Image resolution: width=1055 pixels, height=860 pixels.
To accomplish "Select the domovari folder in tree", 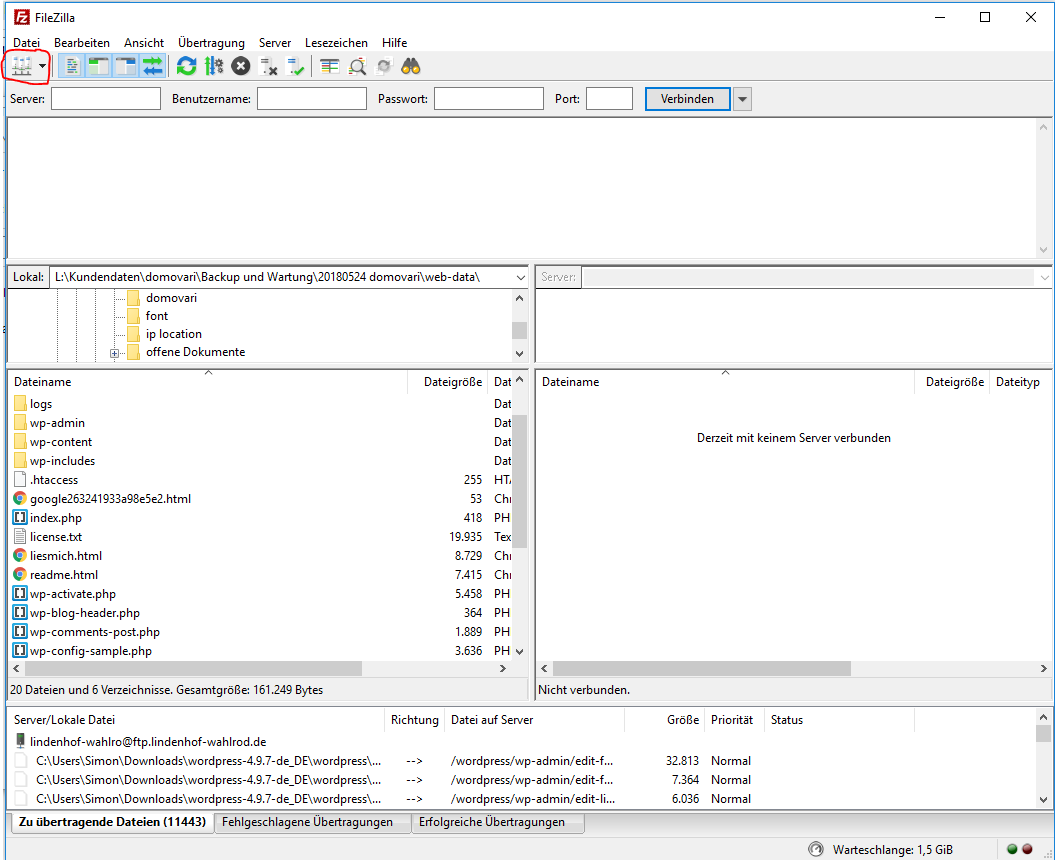I will (171, 297).
